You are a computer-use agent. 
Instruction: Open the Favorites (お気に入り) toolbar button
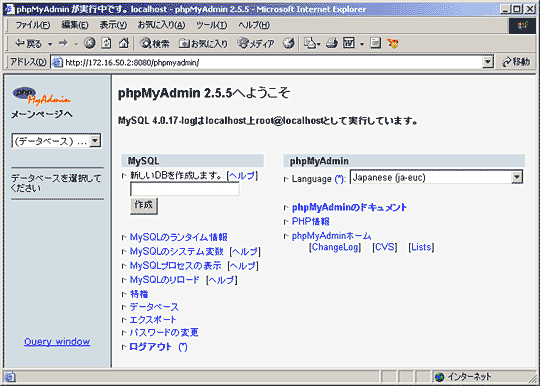204,43
